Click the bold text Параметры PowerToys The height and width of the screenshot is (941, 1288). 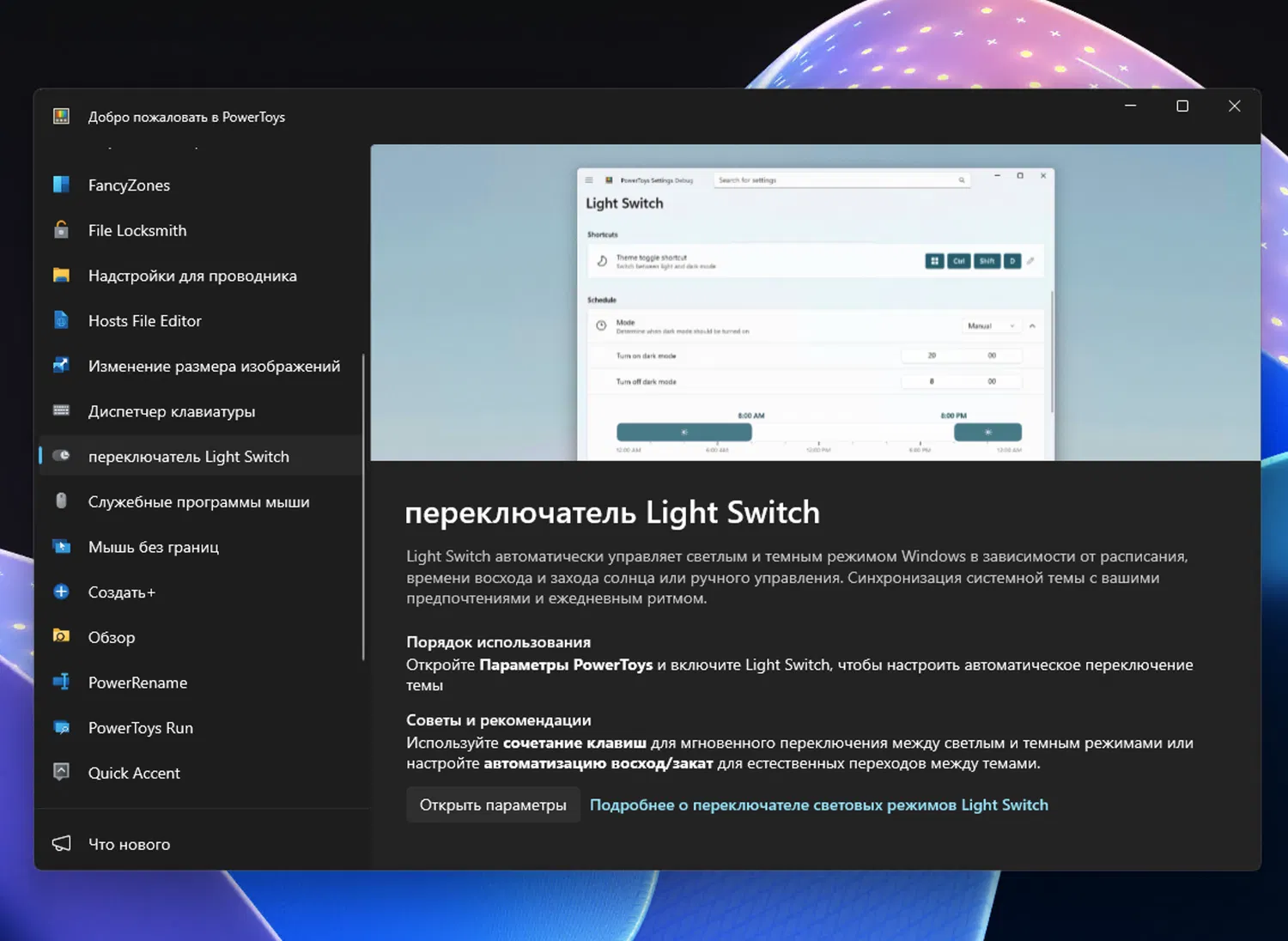(x=566, y=665)
